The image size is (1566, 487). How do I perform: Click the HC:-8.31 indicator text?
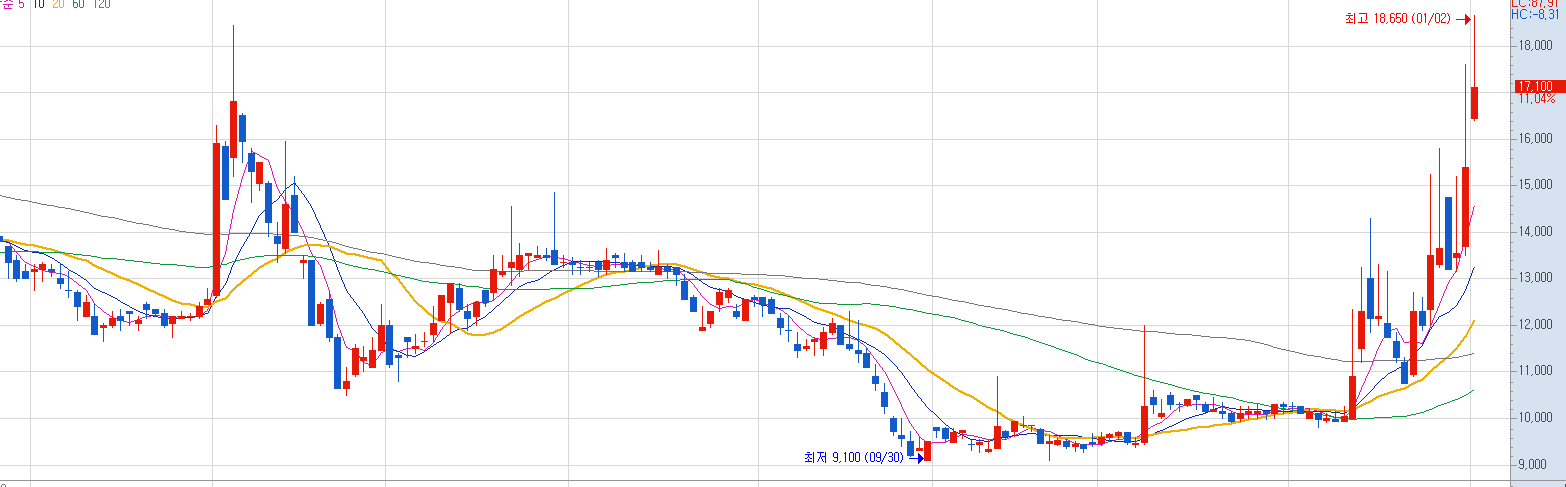point(1535,15)
